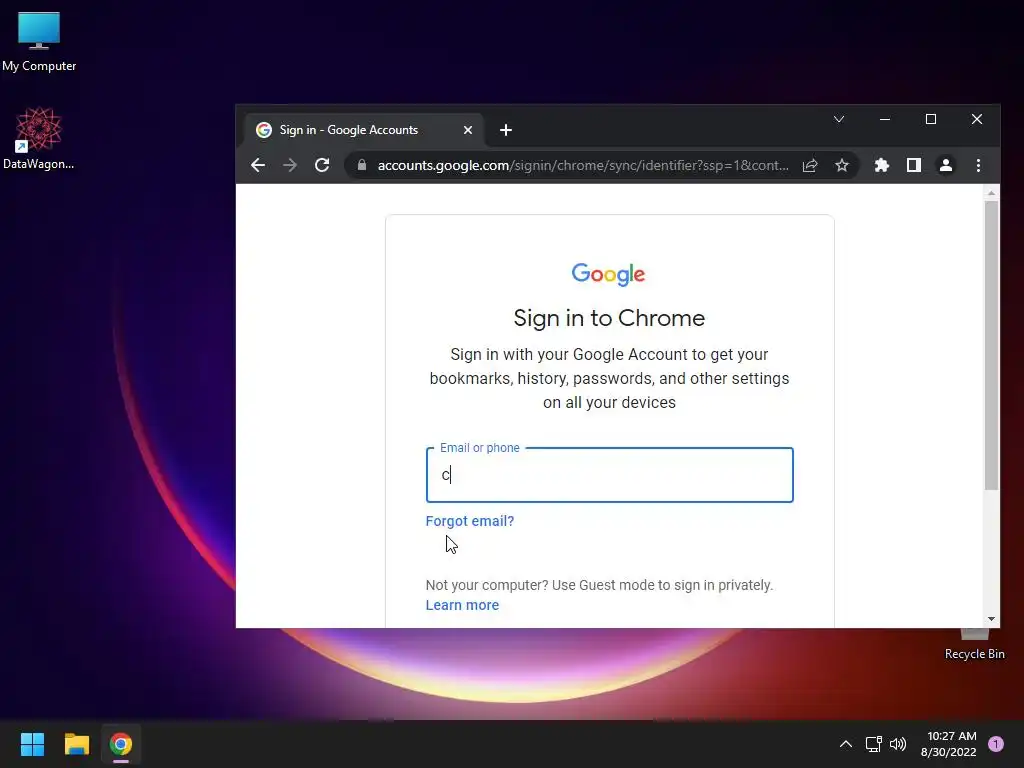Image resolution: width=1024 pixels, height=768 pixels.
Task: Open the Forgot email? link
Action: [x=470, y=521]
